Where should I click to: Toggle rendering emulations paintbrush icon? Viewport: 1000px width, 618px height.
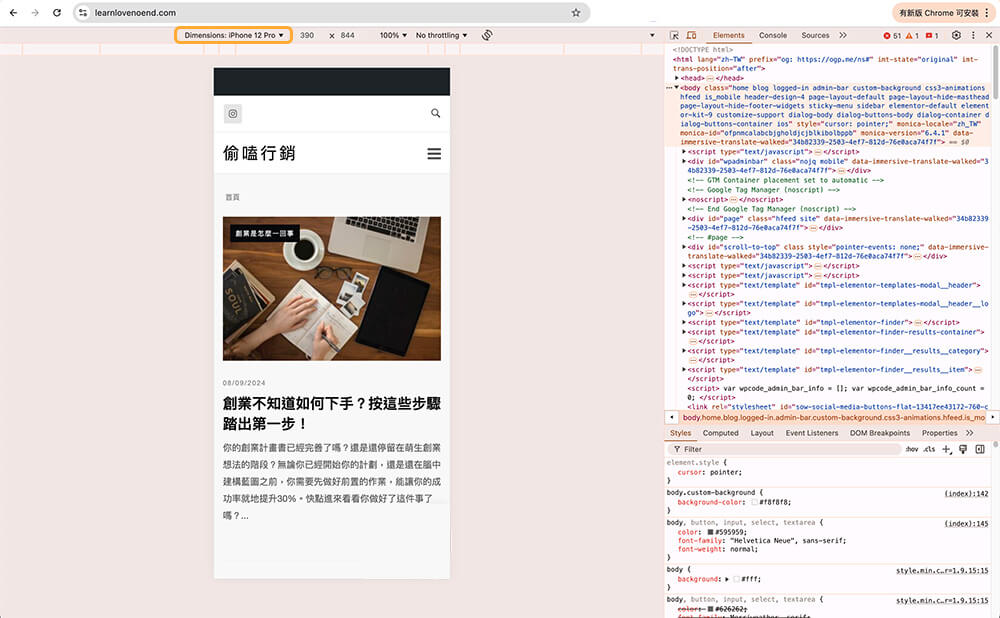963,449
